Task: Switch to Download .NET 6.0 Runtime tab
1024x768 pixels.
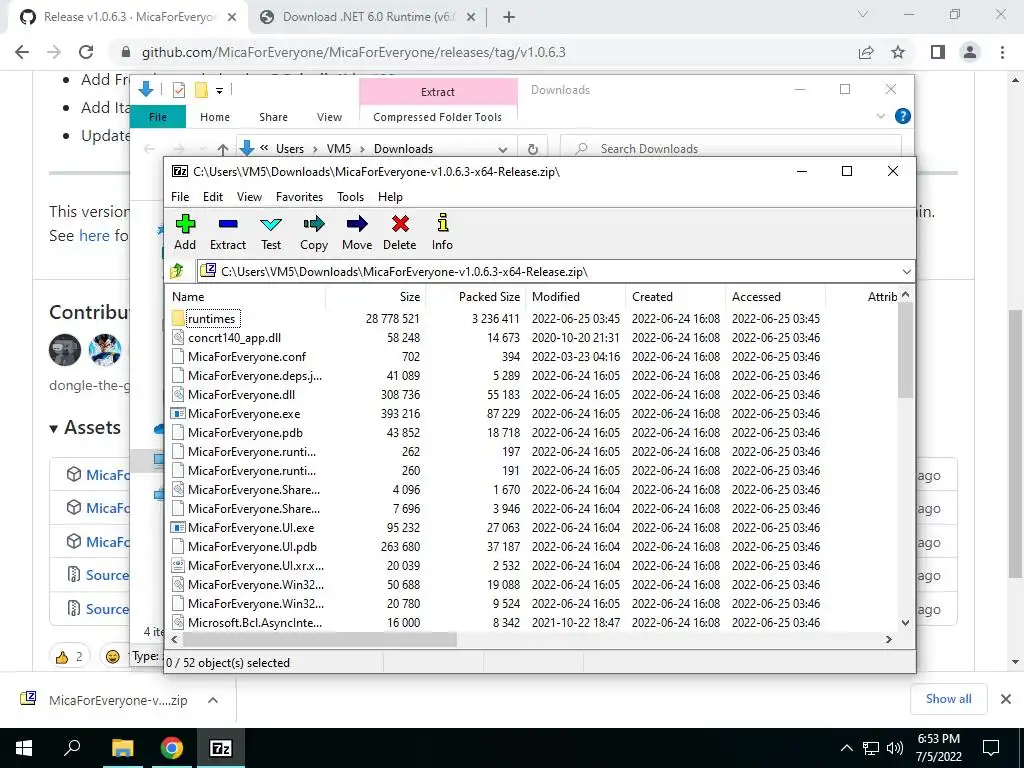Action: tap(368, 17)
